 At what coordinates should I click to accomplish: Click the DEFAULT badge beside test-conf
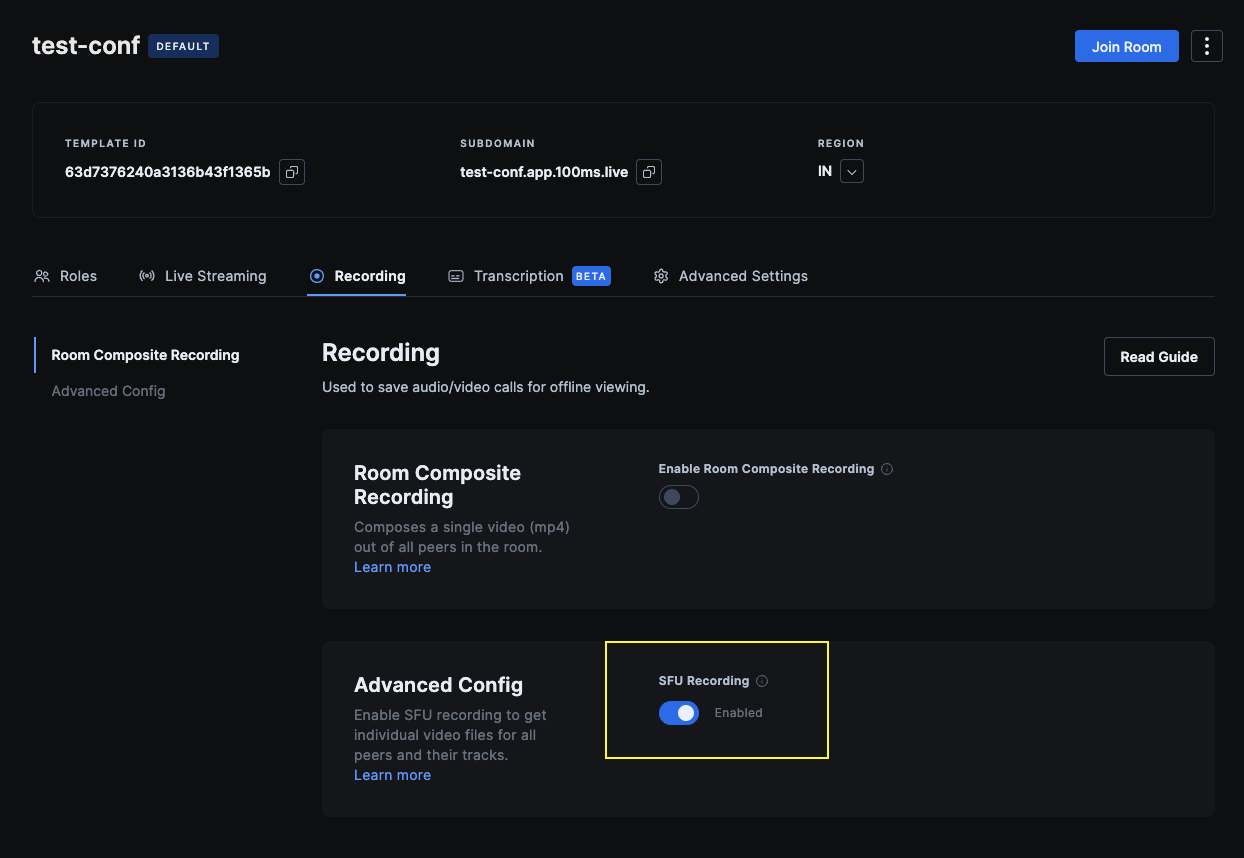point(183,46)
